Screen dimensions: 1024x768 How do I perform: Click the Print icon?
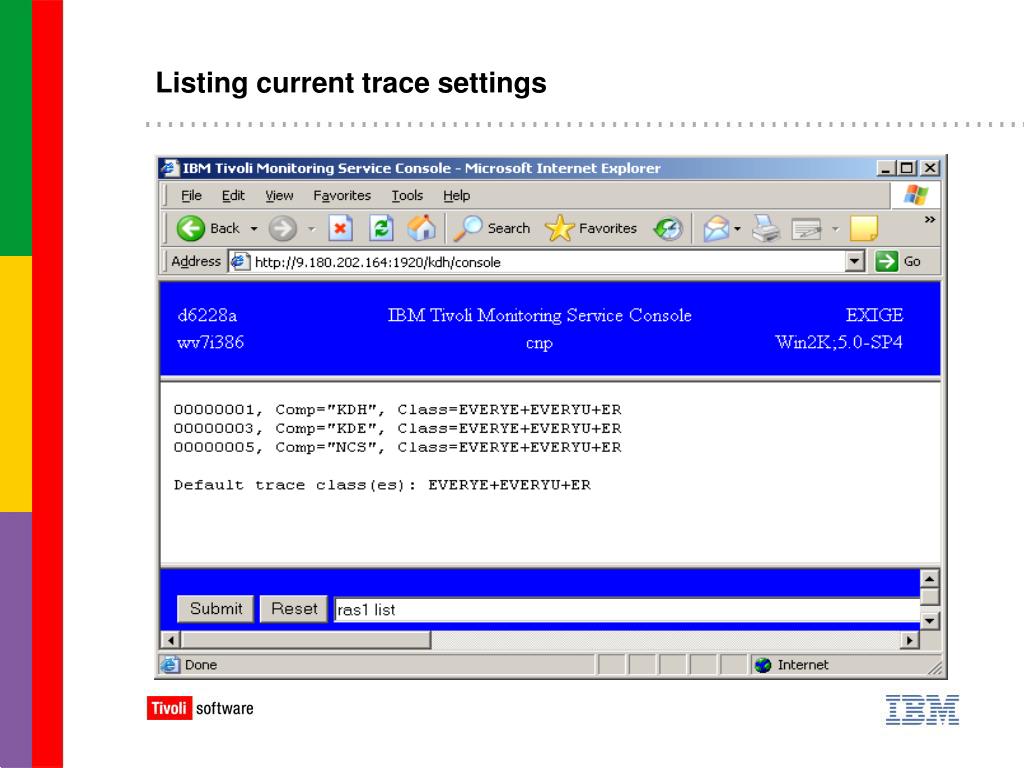(765, 228)
